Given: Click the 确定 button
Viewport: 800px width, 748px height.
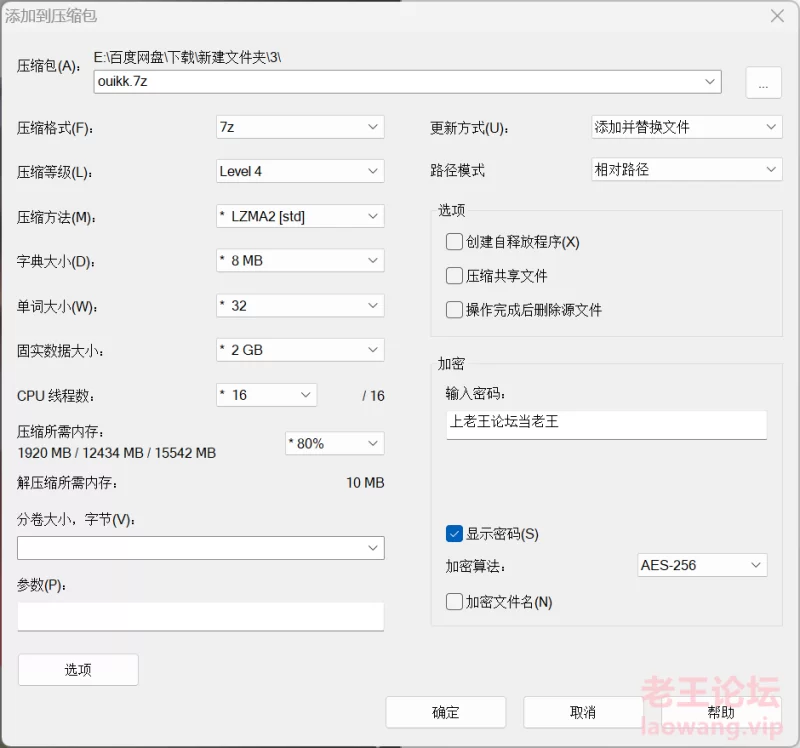Looking at the screenshot, I should pos(445,712).
